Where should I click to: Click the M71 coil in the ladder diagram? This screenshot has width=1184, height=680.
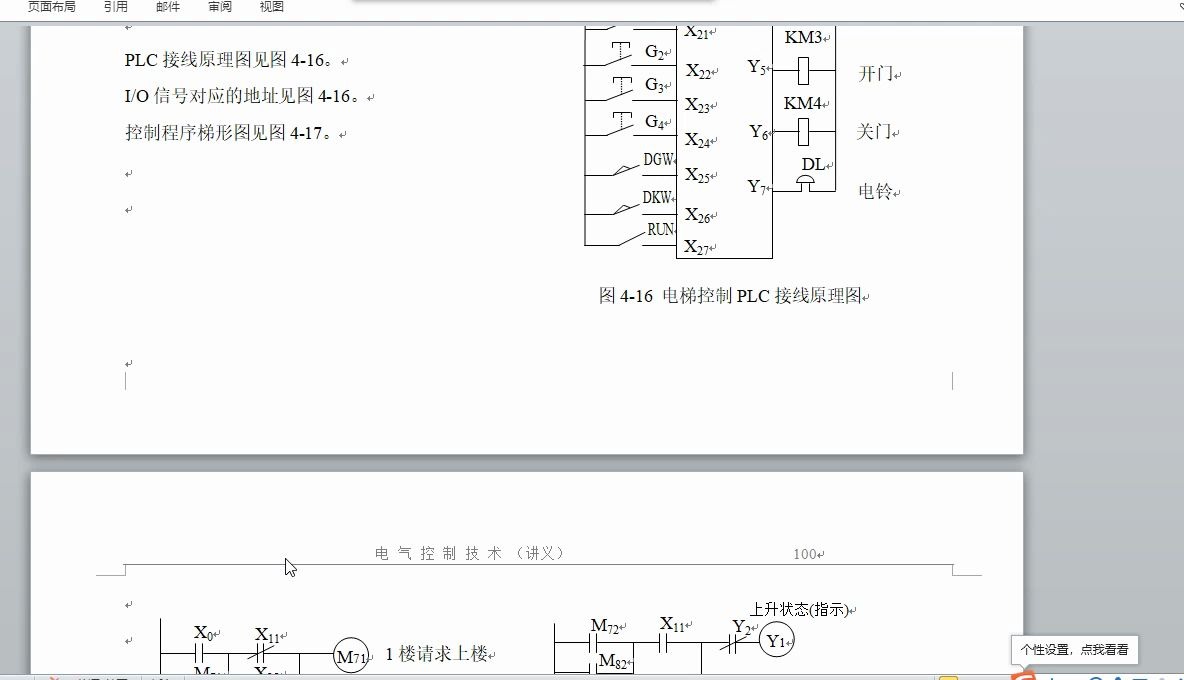(x=350, y=657)
